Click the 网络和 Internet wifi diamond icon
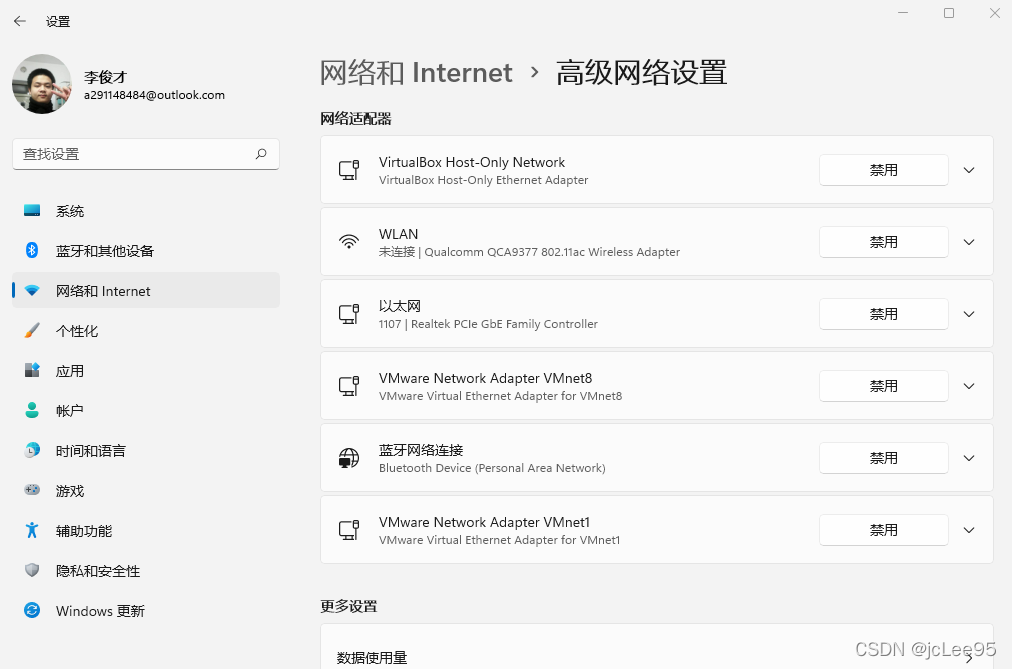The image size is (1012, 669). (32, 291)
